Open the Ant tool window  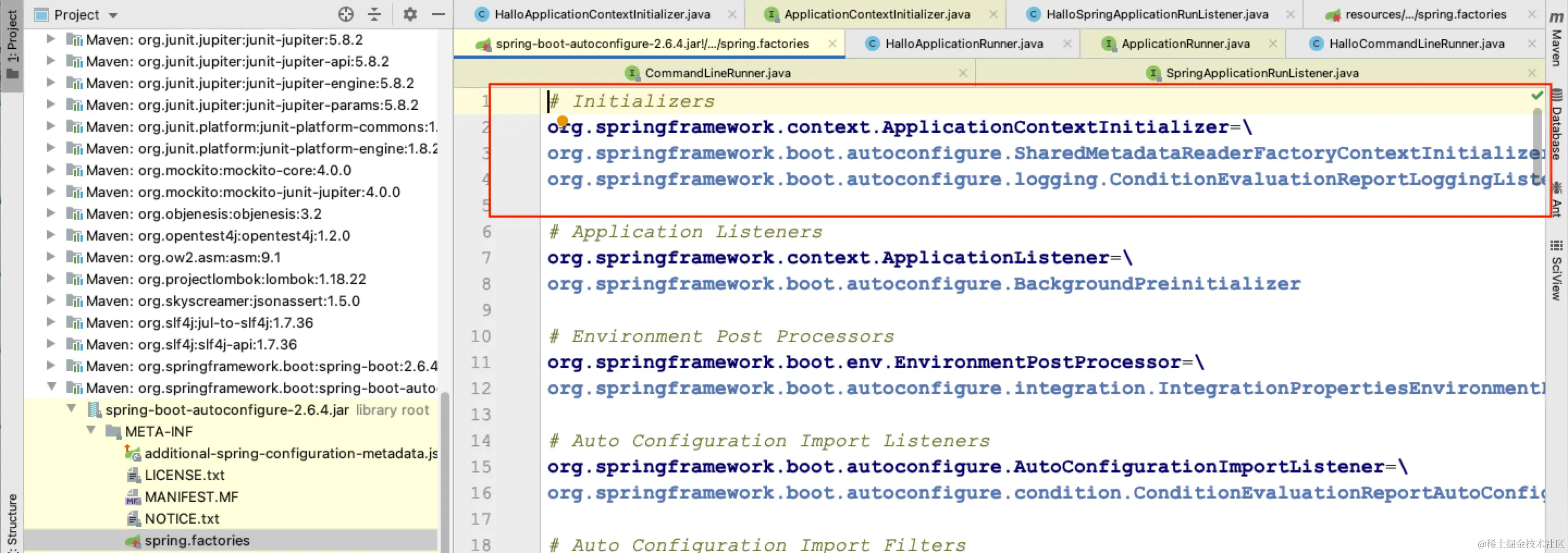(1557, 199)
